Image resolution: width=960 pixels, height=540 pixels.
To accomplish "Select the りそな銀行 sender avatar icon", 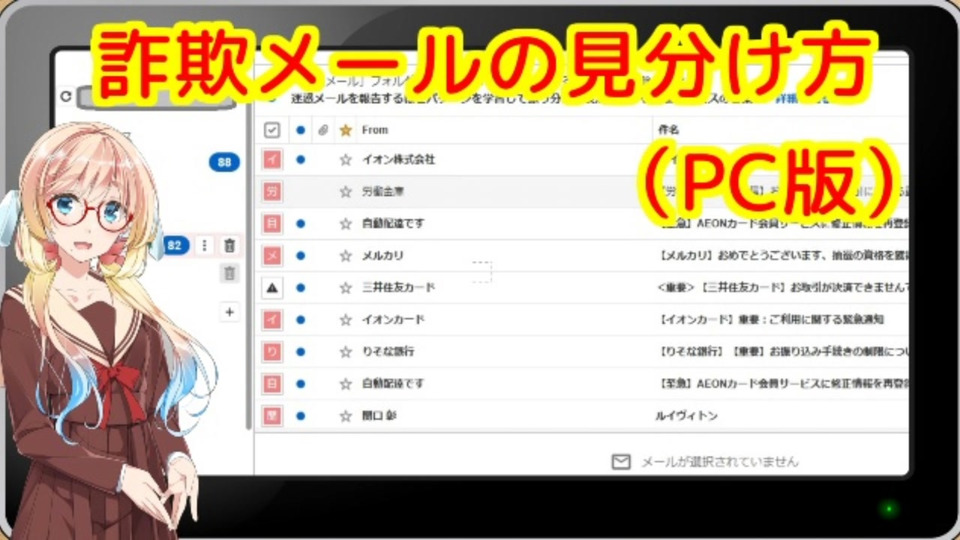I will [272, 351].
